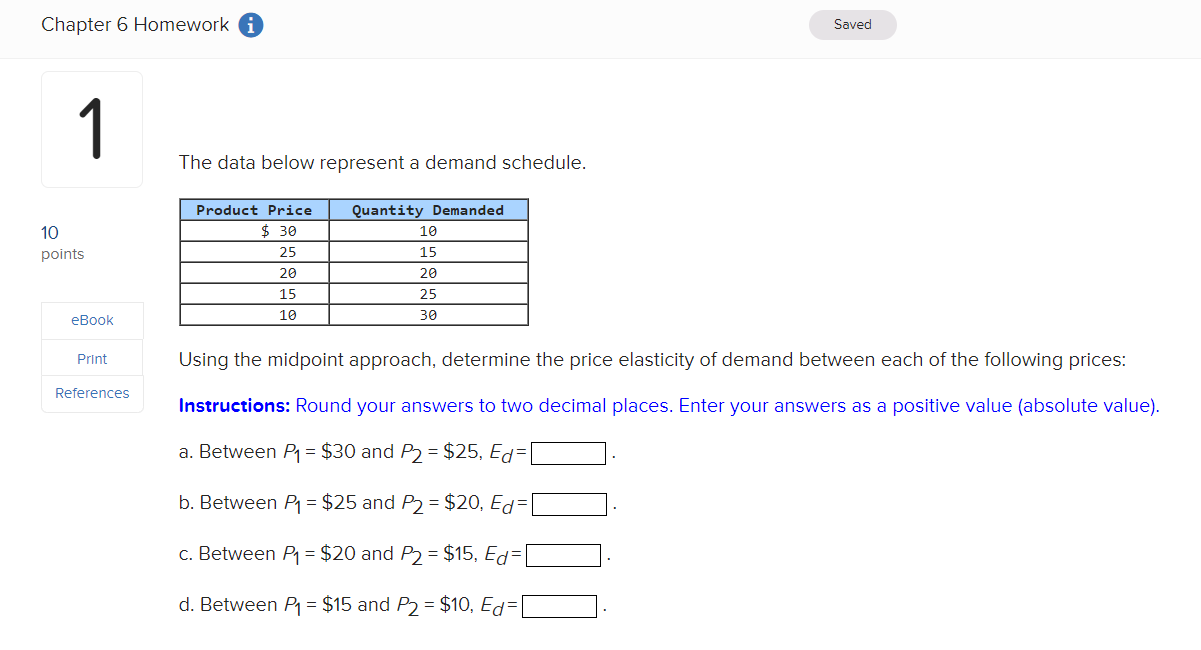This screenshot has height=650, width=1201.
Task: Click the answer field for part d
Action: click(559, 604)
